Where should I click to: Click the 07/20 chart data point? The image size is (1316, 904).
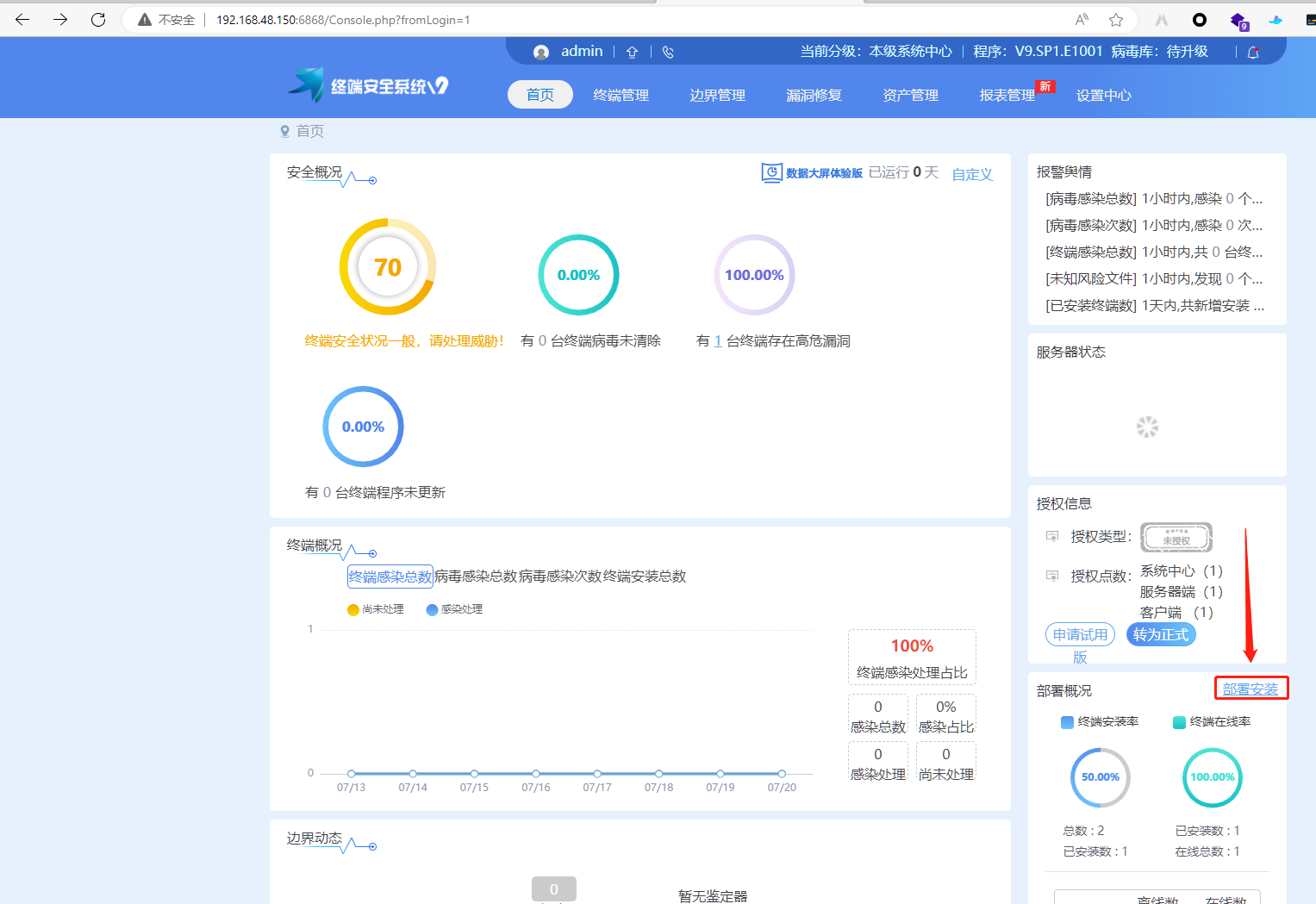(x=782, y=774)
